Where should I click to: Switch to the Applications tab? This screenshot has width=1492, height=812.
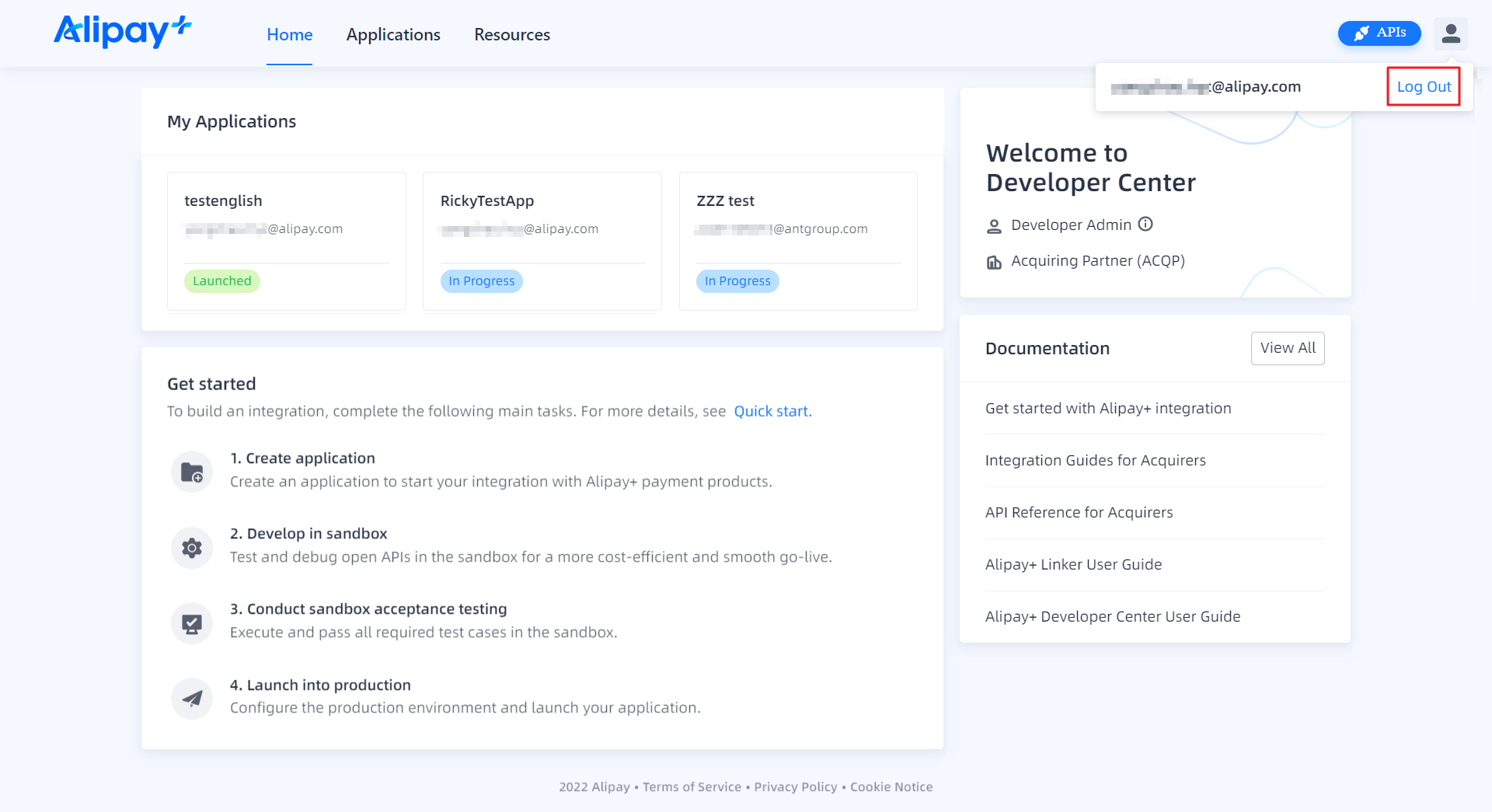(393, 35)
